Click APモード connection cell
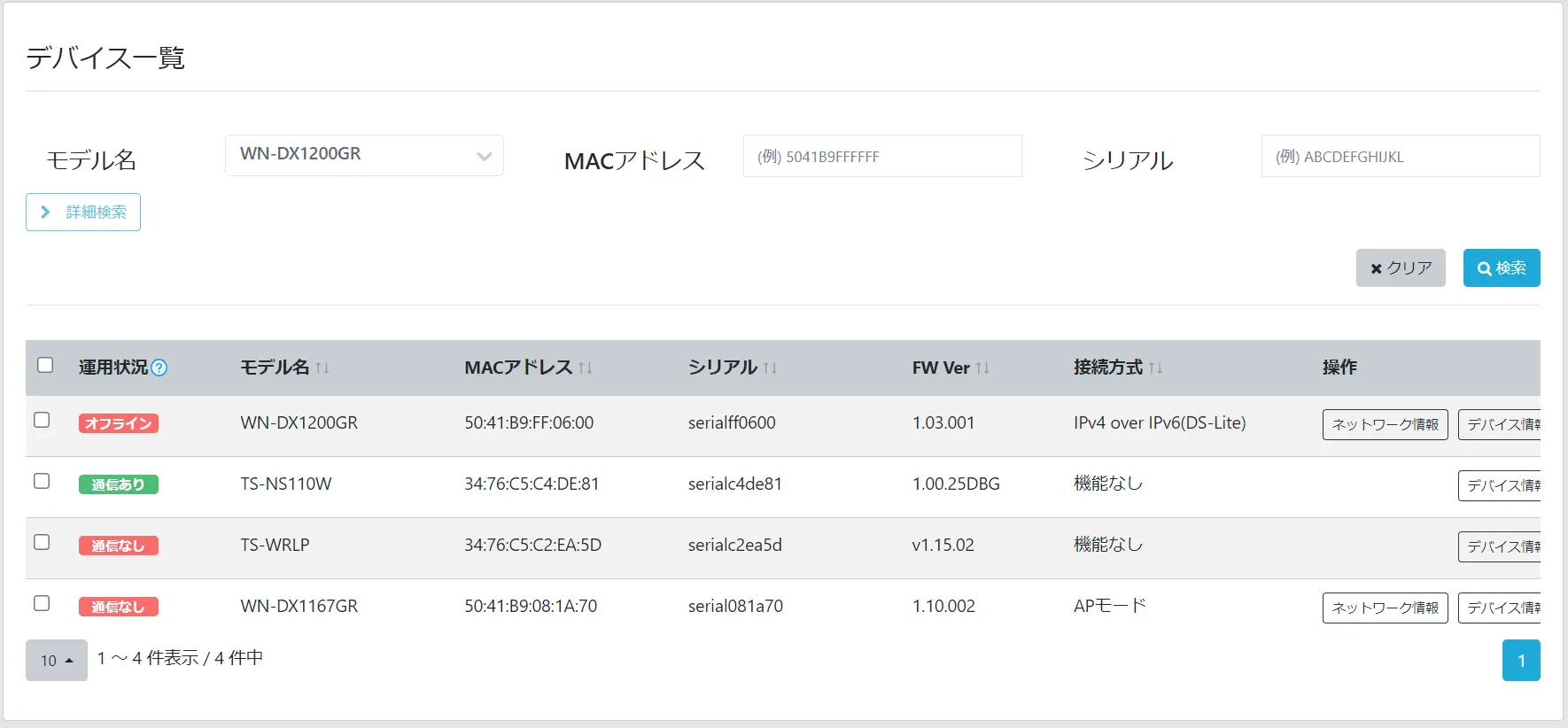1568x728 pixels. (1110, 606)
